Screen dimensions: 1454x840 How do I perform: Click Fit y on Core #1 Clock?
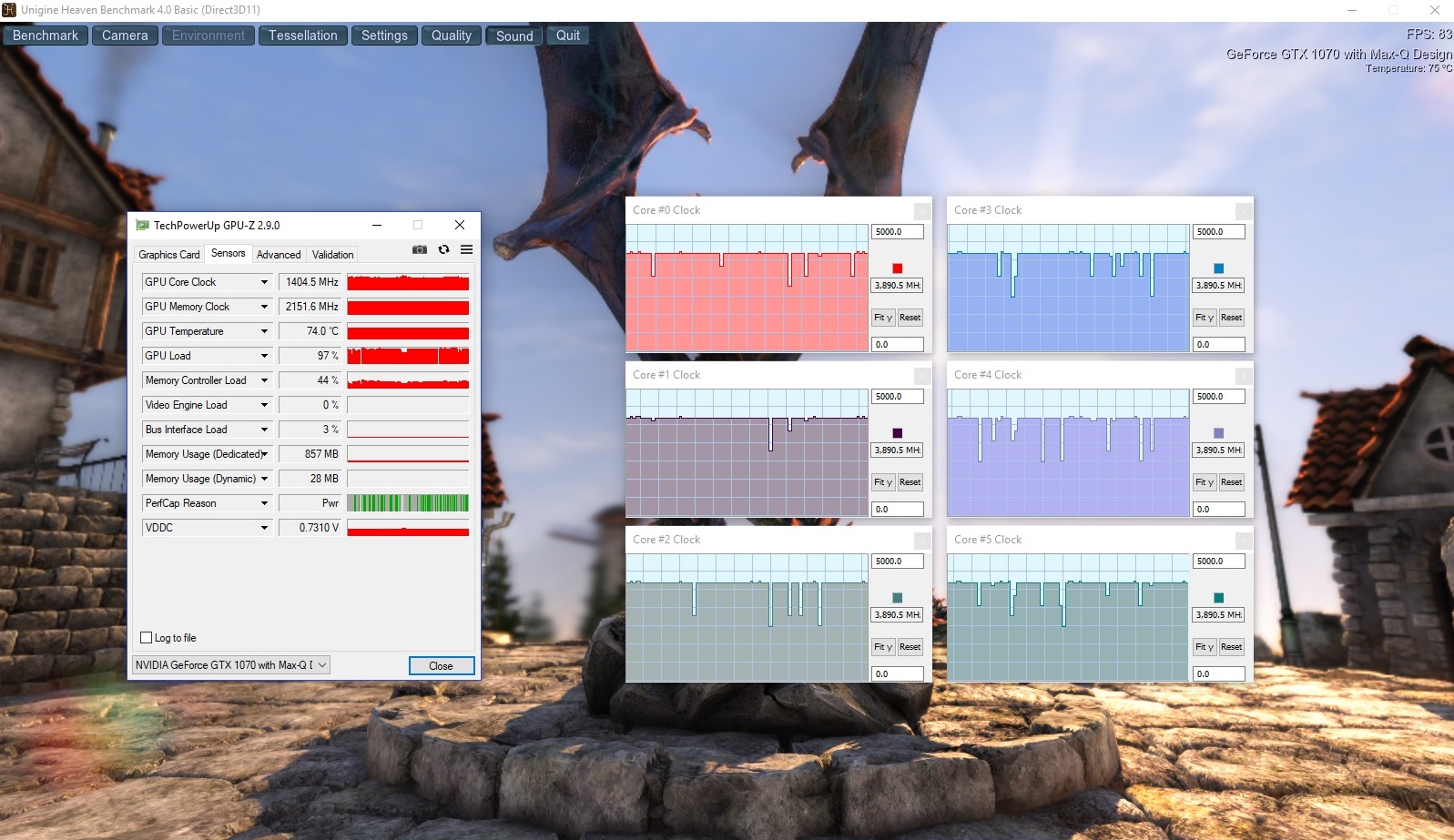point(883,482)
